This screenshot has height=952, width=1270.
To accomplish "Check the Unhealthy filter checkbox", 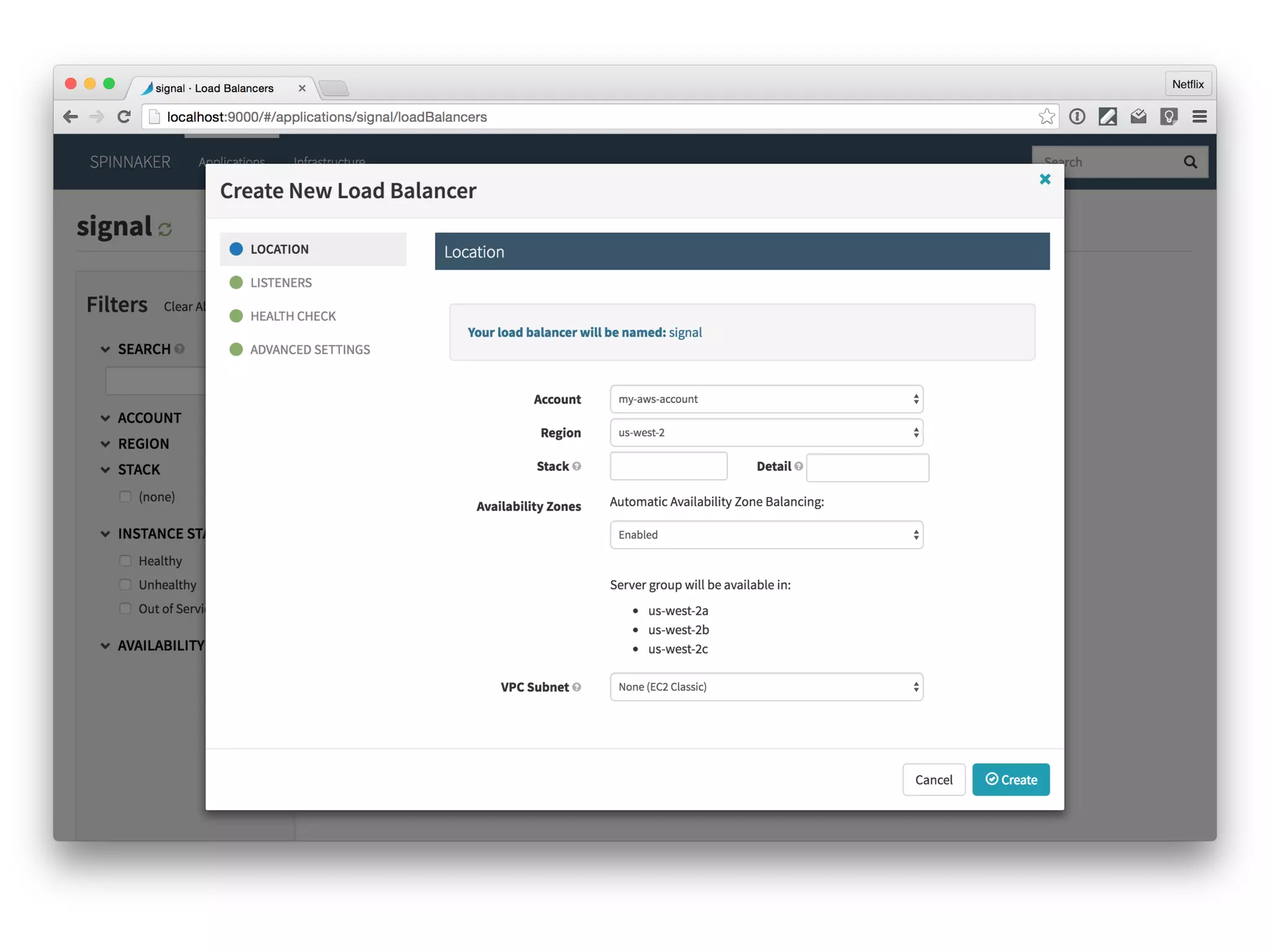I will pyautogui.click(x=126, y=584).
